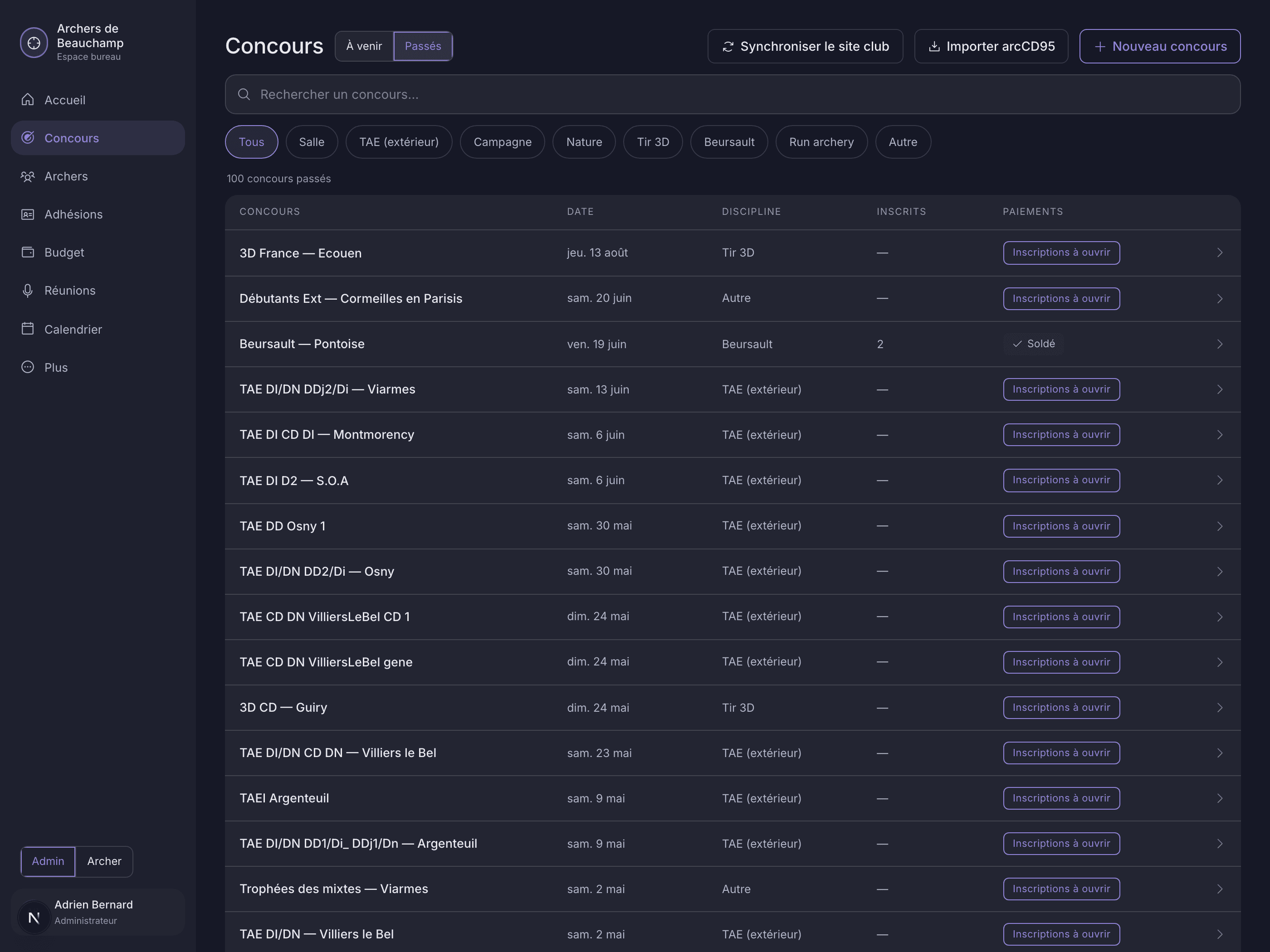Click the Archers people icon
The width and height of the screenshot is (1270, 952).
click(28, 176)
